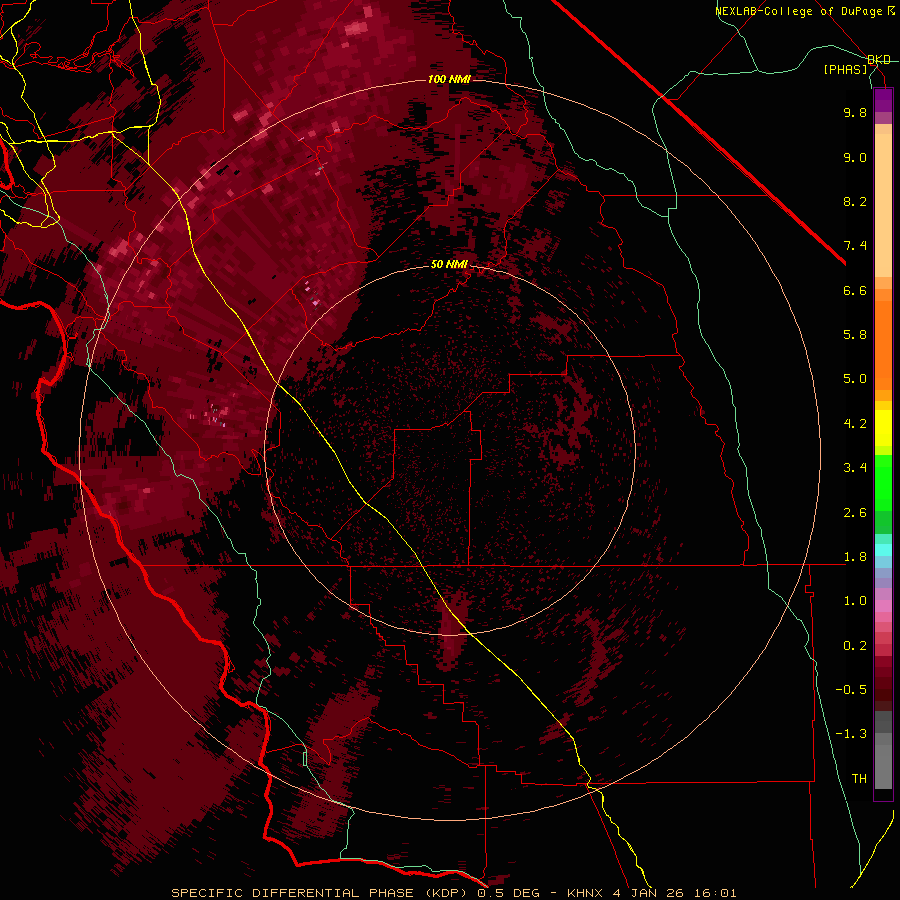Click the -1.3 value on the color scale
The height and width of the screenshot is (900, 900).
tap(851, 734)
